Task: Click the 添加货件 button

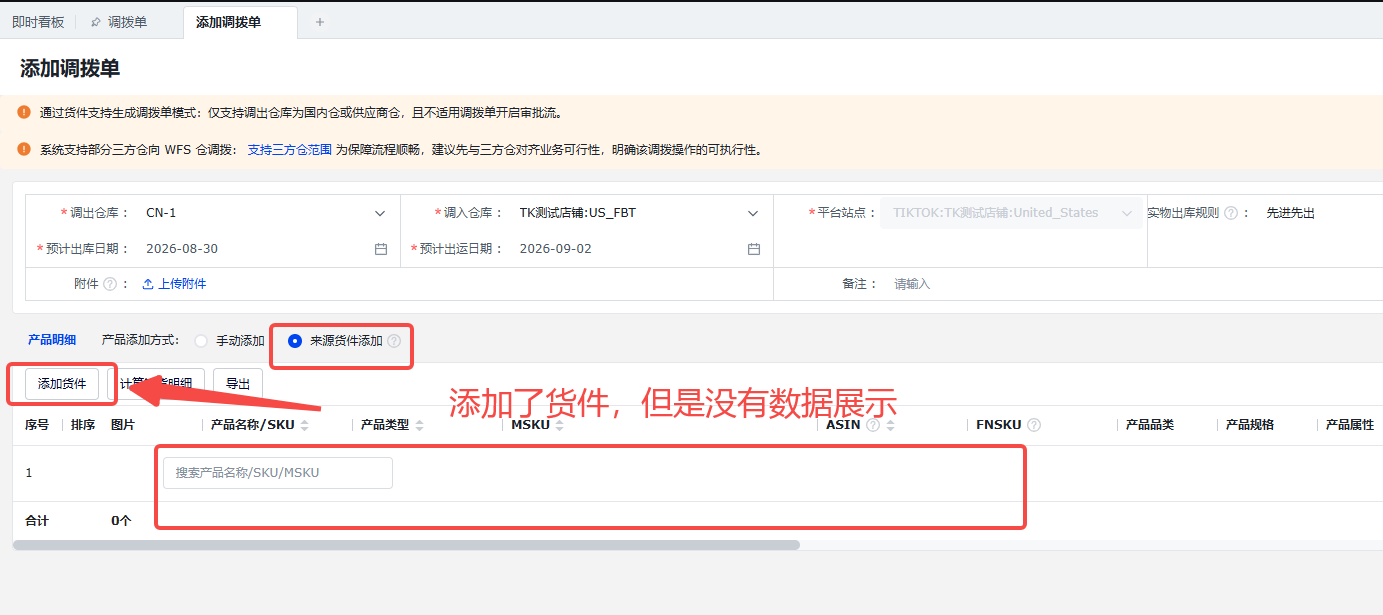Action: click(62, 384)
